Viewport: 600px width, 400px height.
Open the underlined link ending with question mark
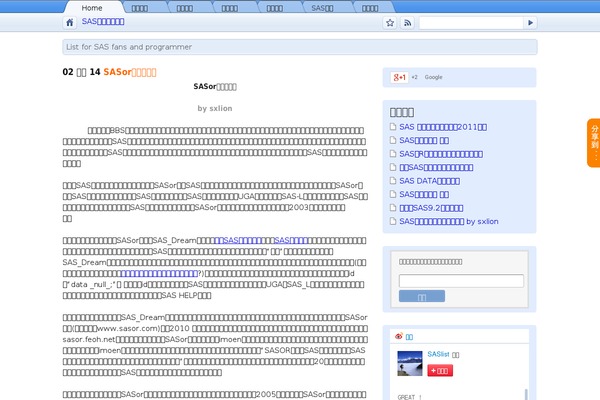[x=161, y=273]
